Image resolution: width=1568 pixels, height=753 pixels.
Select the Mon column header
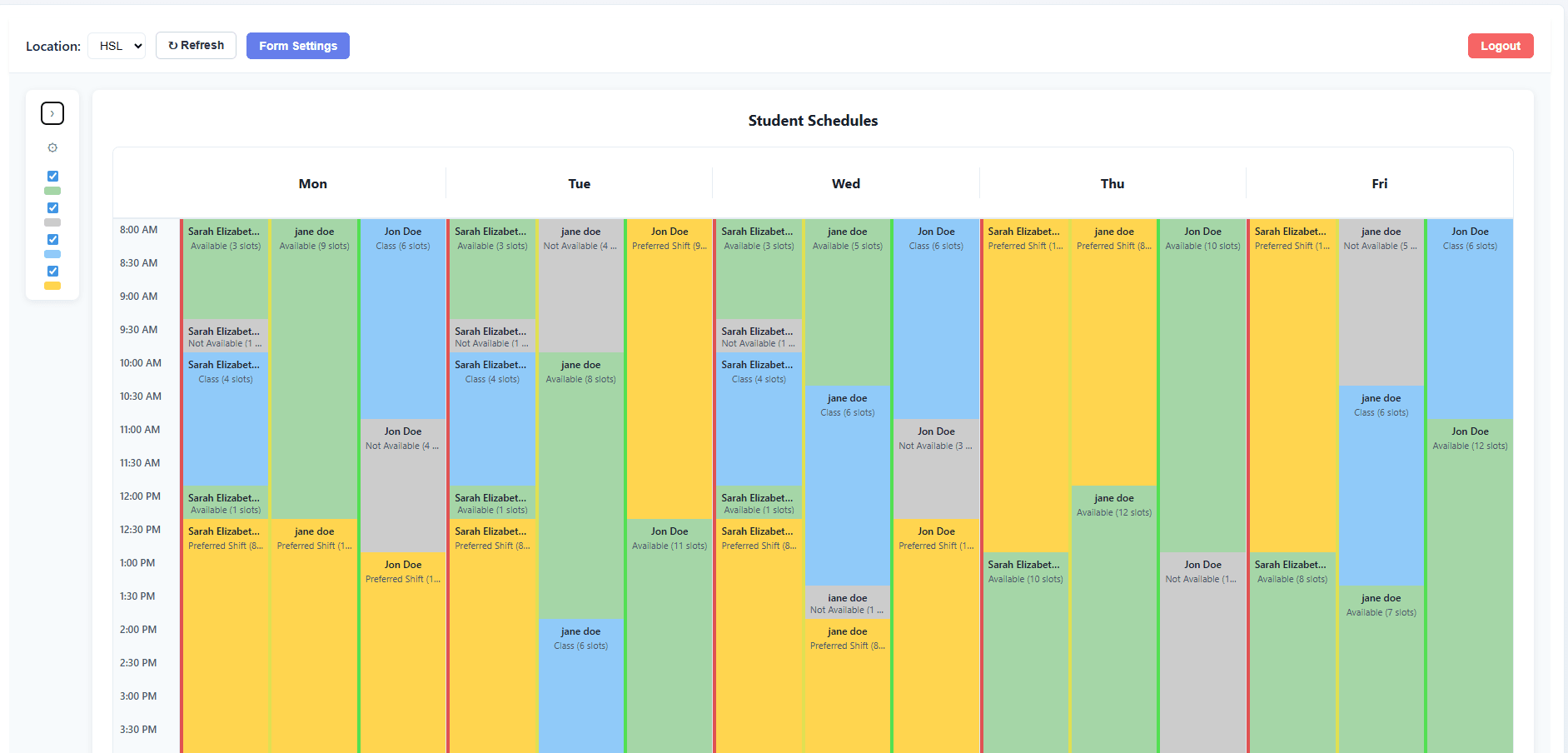313,184
